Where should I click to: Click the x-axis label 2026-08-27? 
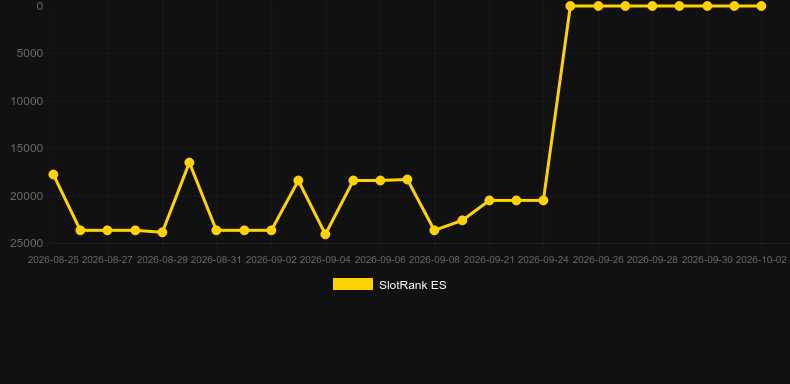tap(107, 260)
